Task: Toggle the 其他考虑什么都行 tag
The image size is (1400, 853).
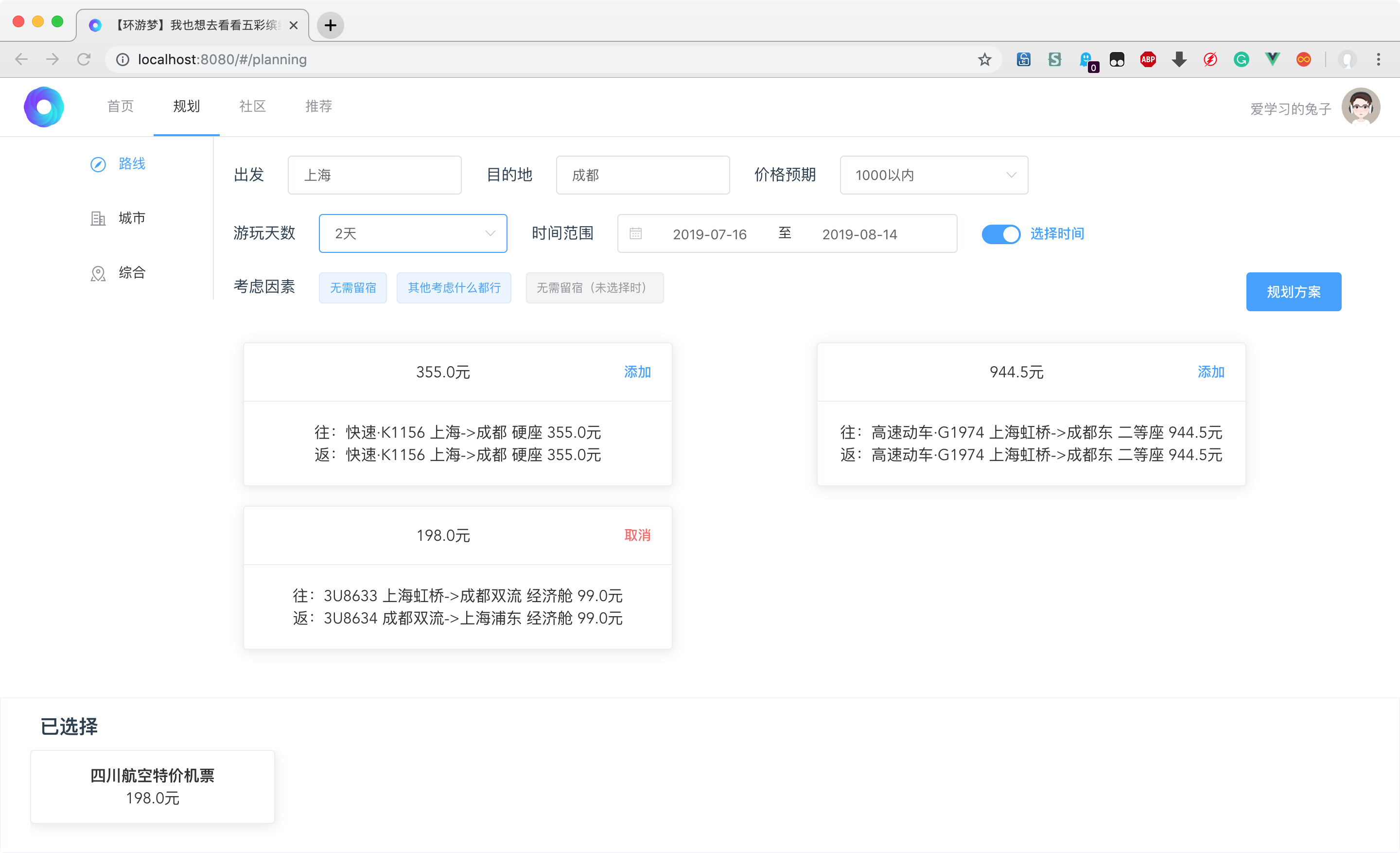Action: coord(454,287)
